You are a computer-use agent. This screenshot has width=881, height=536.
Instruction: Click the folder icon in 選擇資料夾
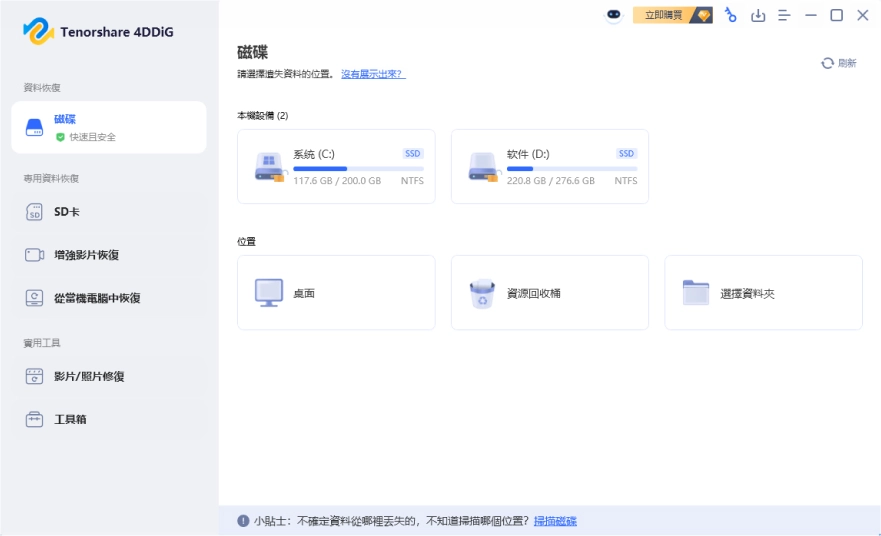point(696,292)
